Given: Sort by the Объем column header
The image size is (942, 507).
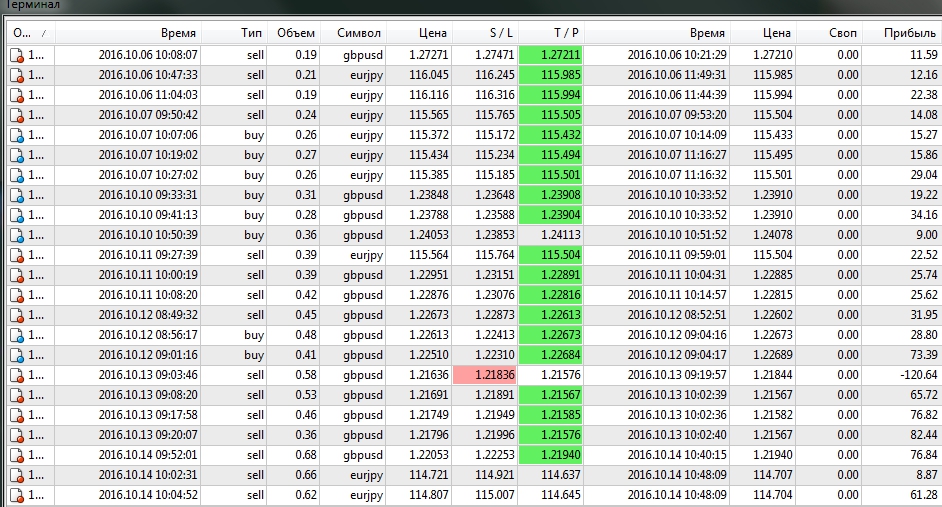Looking at the screenshot, I should (x=293, y=33).
